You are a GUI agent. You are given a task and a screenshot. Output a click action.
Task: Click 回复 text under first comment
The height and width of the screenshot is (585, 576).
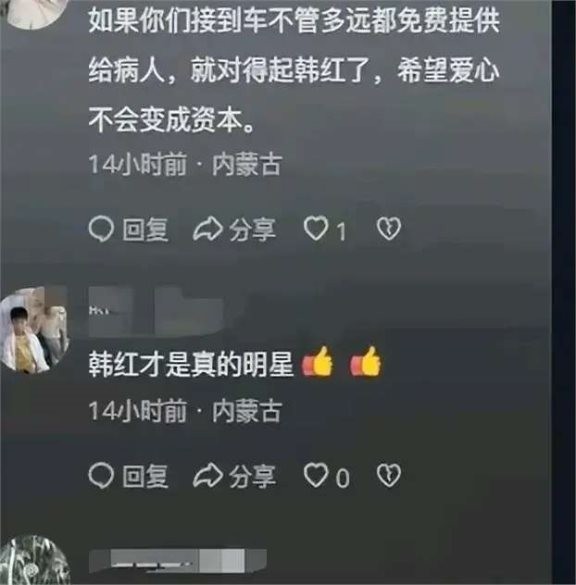click(145, 229)
